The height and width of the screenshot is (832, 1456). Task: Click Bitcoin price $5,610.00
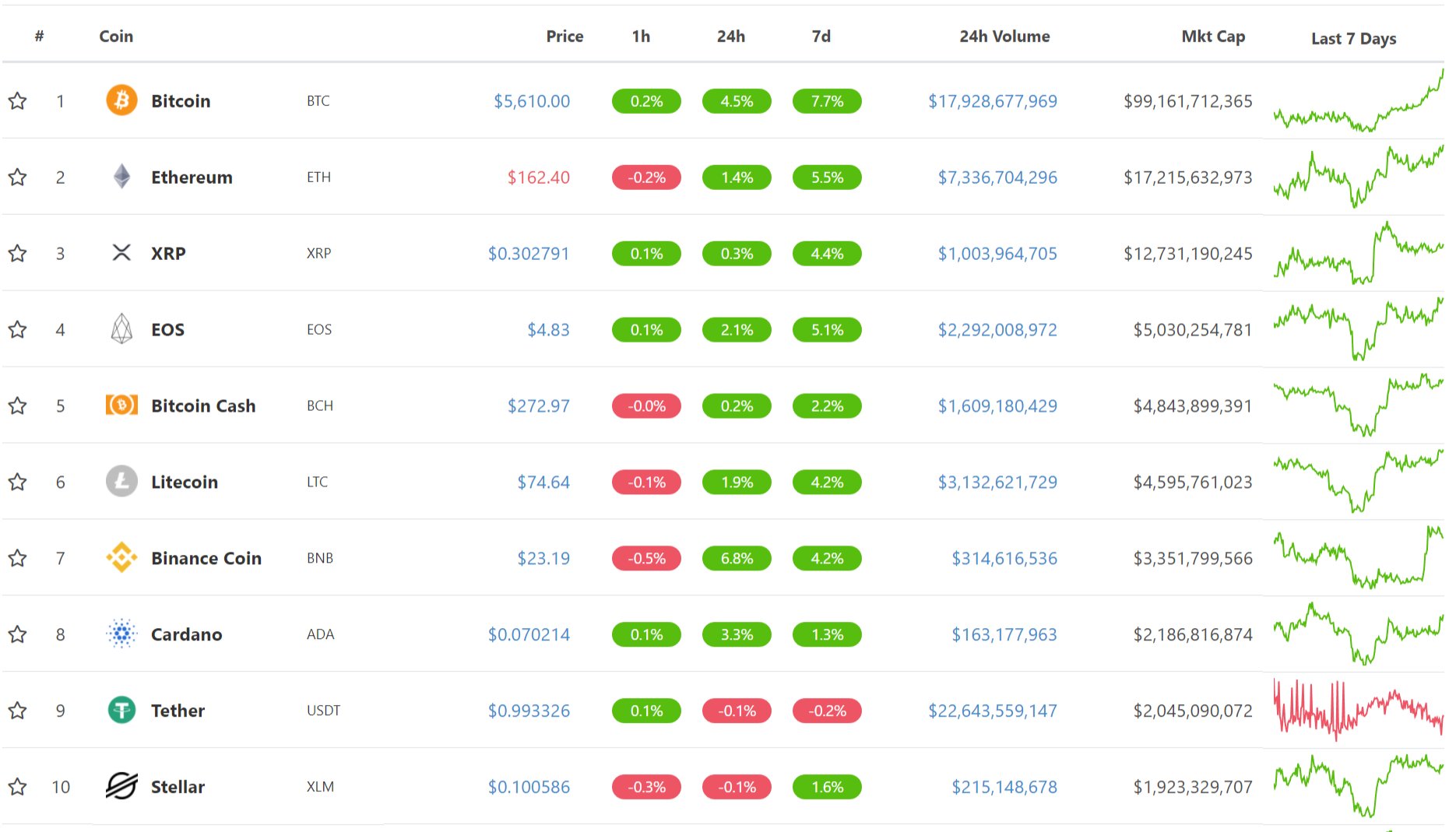(532, 101)
